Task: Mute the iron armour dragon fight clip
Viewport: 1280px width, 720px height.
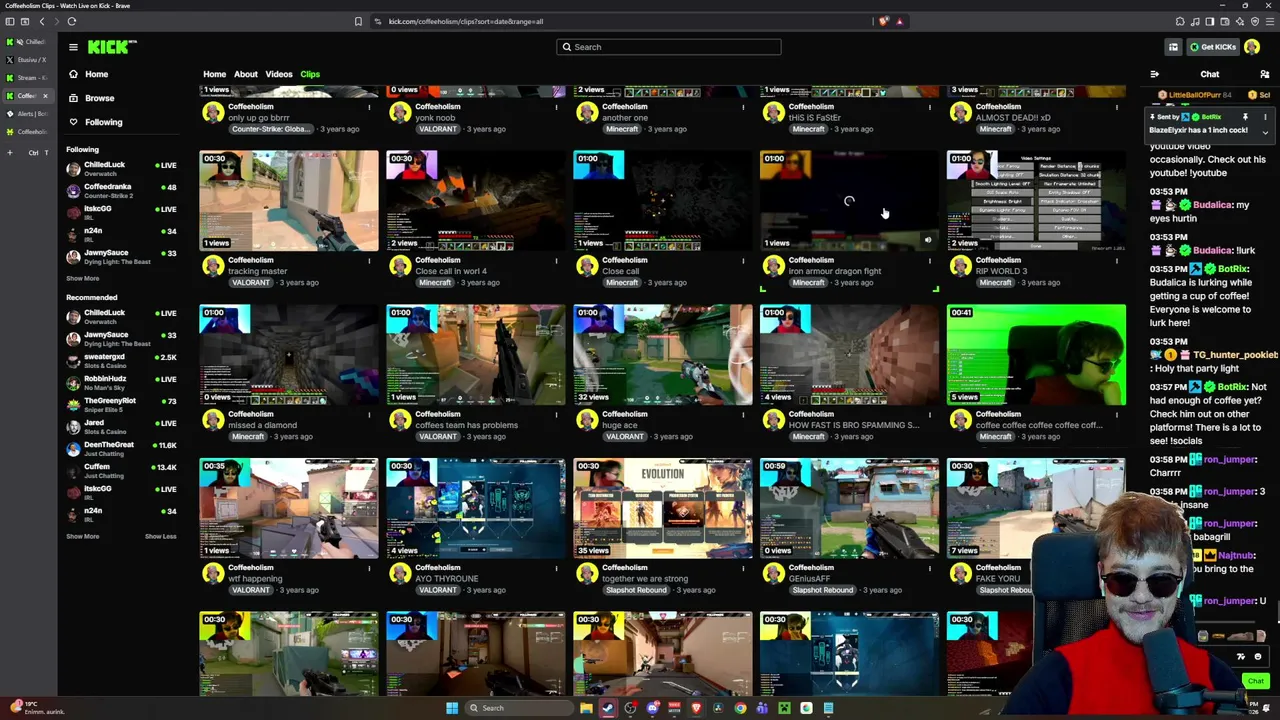Action: click(927, 240)
